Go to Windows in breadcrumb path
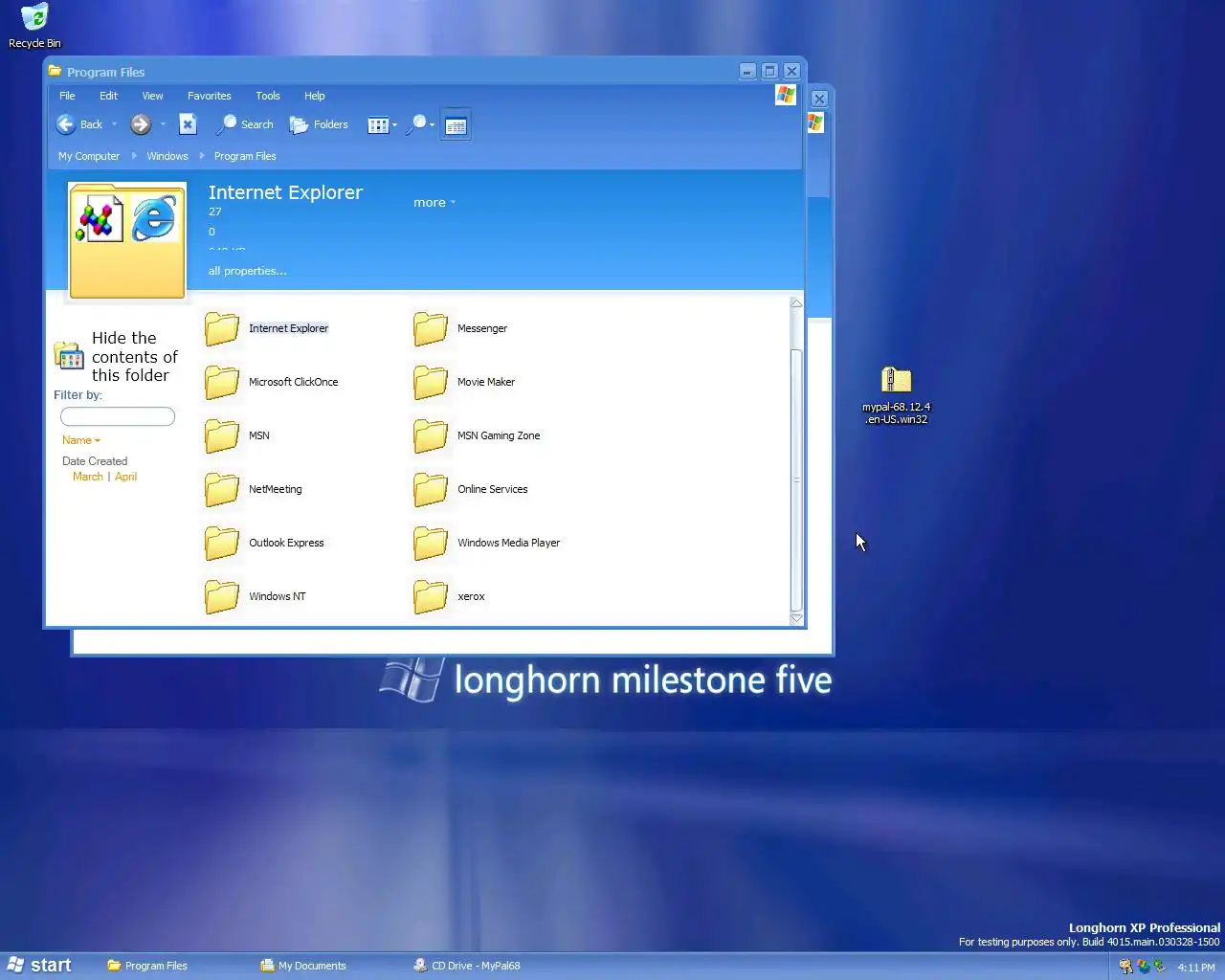 167,156
